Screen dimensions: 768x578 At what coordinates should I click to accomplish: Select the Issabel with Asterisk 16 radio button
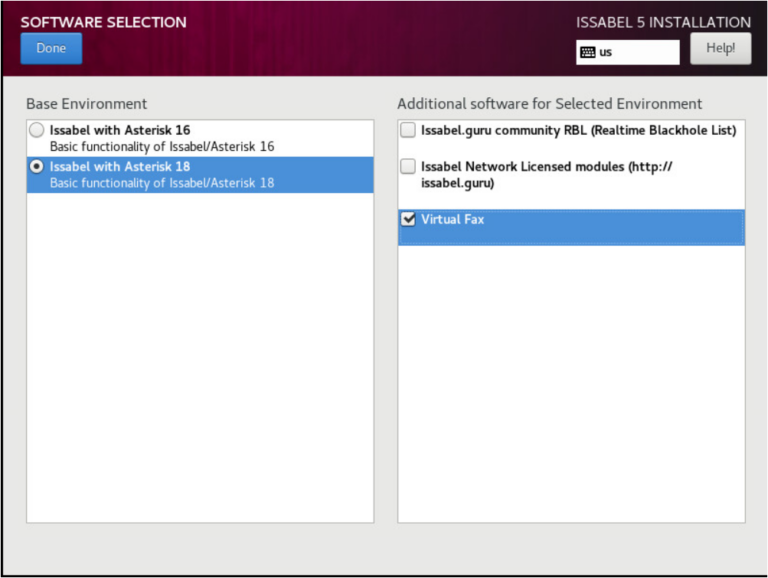point(37,130)
